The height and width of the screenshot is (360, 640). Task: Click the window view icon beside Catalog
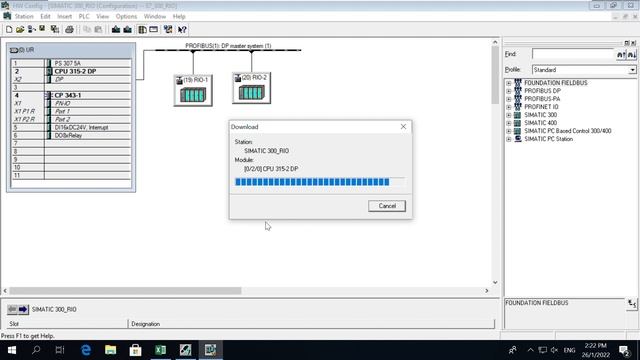pyautogui.click(x=153, y=29)
